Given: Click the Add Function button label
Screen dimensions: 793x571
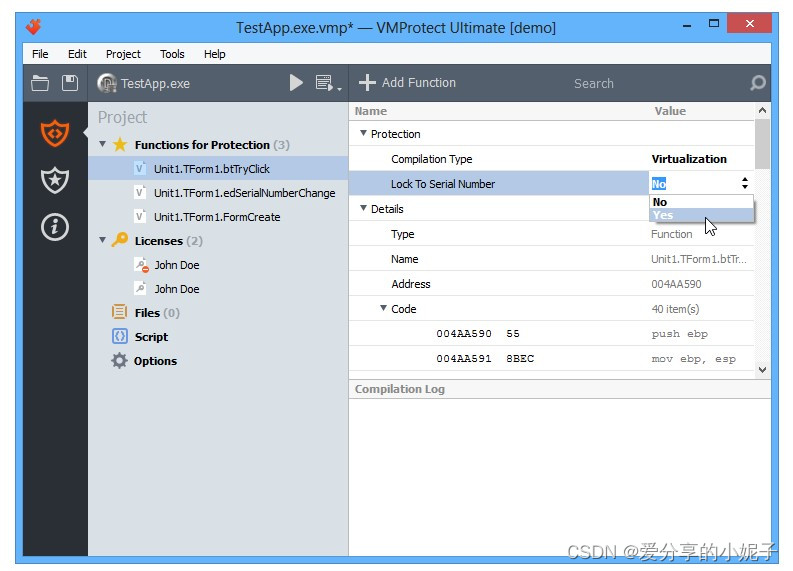Looking at the screenshot, I should tap(419, 82).
